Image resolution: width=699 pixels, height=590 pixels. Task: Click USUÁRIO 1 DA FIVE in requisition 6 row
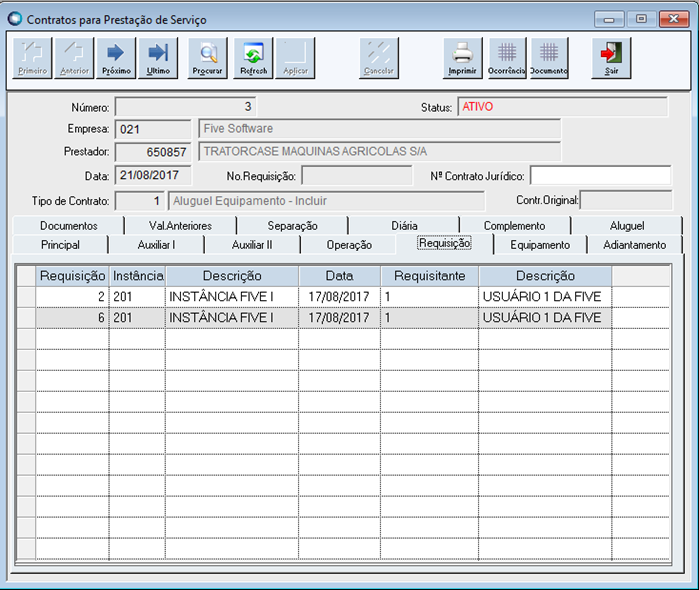(x=545, y=318)
